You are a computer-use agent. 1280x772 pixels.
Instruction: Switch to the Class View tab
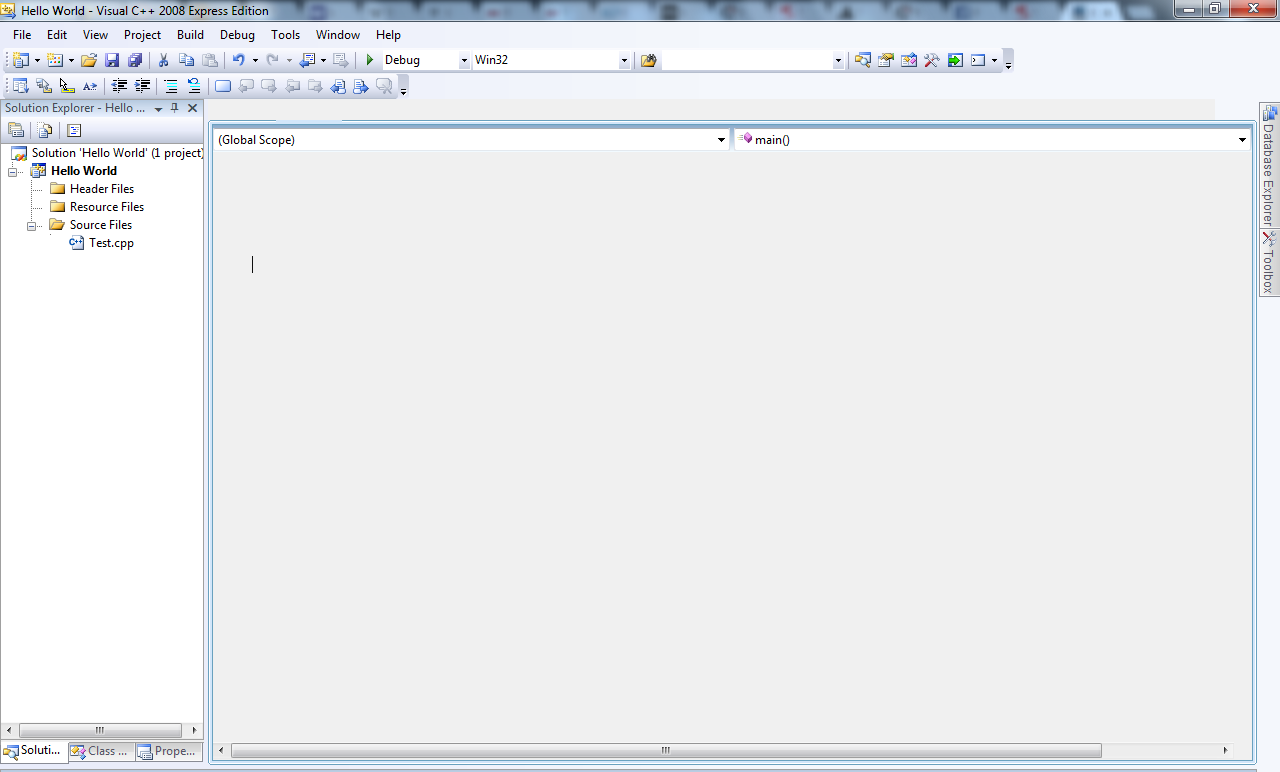click(x=100, y=751)
